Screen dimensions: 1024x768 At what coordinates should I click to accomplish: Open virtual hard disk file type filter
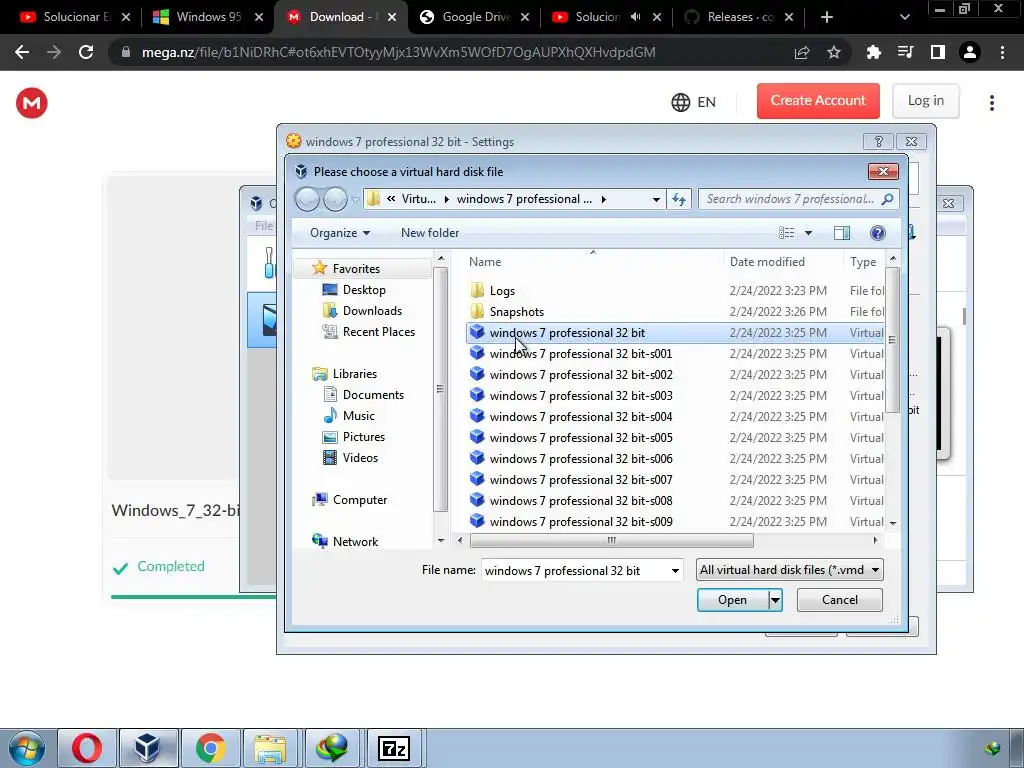tap(790, 570)
